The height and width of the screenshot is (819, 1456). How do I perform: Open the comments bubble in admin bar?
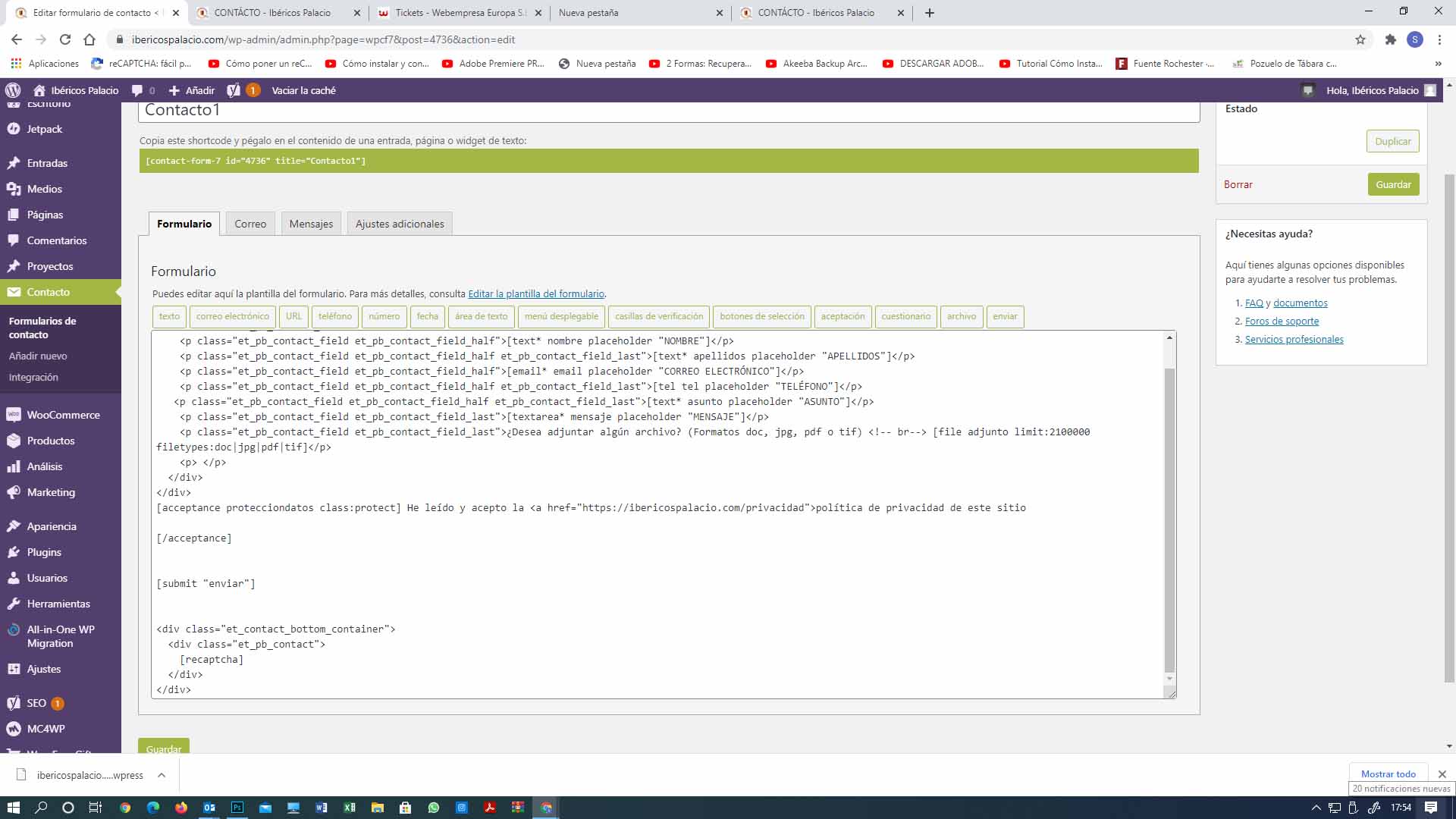(143, 90)
